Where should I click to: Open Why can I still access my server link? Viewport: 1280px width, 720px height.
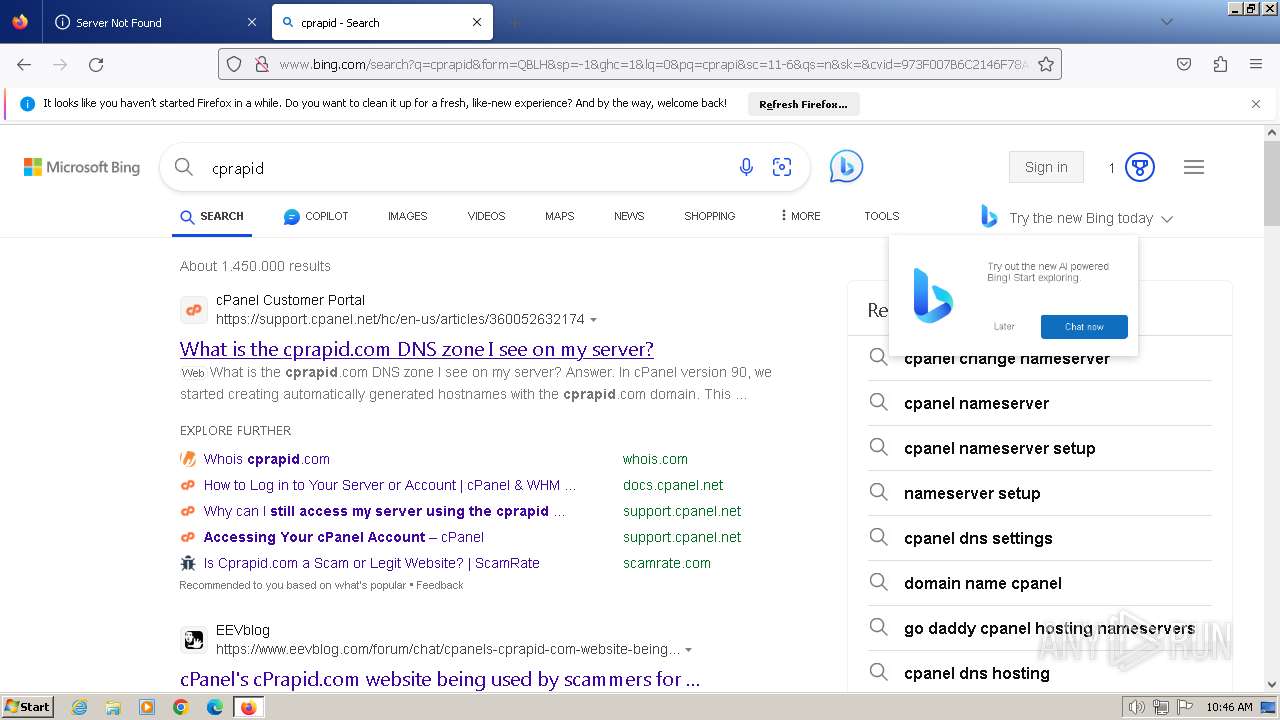(385, 511)
